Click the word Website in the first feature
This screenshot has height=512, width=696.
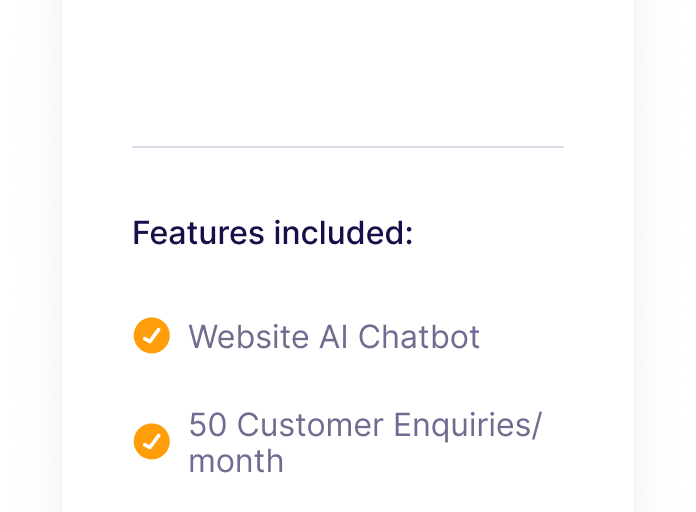249,337
